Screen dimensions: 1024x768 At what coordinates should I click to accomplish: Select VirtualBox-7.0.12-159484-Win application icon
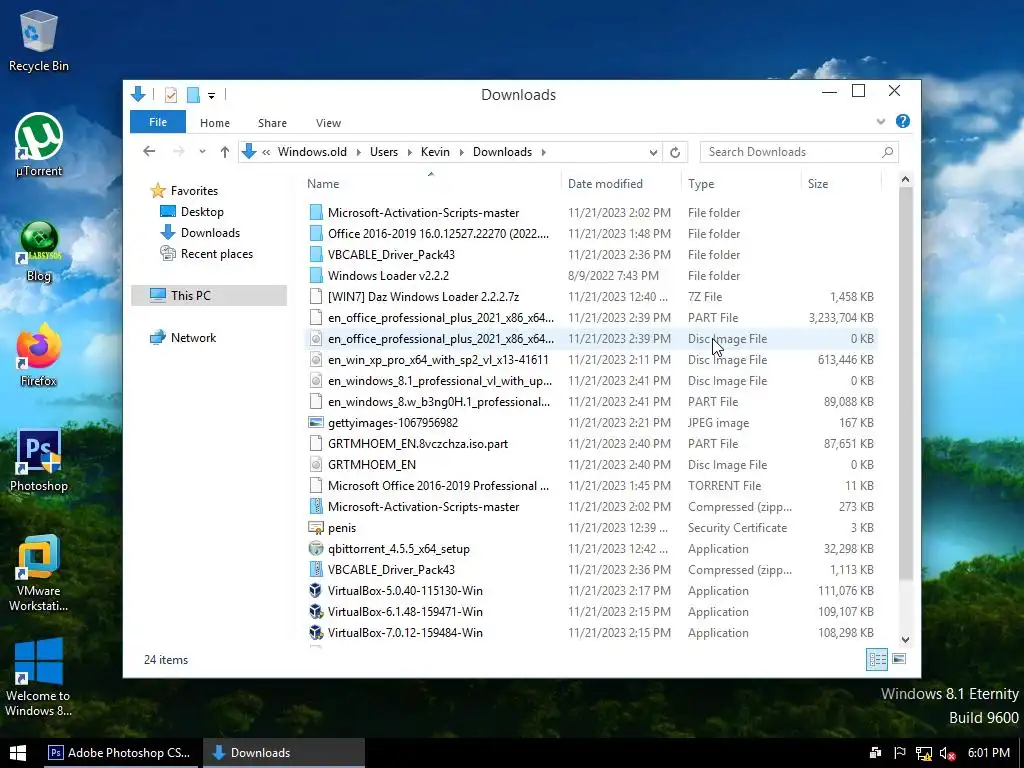click(316, 632)
